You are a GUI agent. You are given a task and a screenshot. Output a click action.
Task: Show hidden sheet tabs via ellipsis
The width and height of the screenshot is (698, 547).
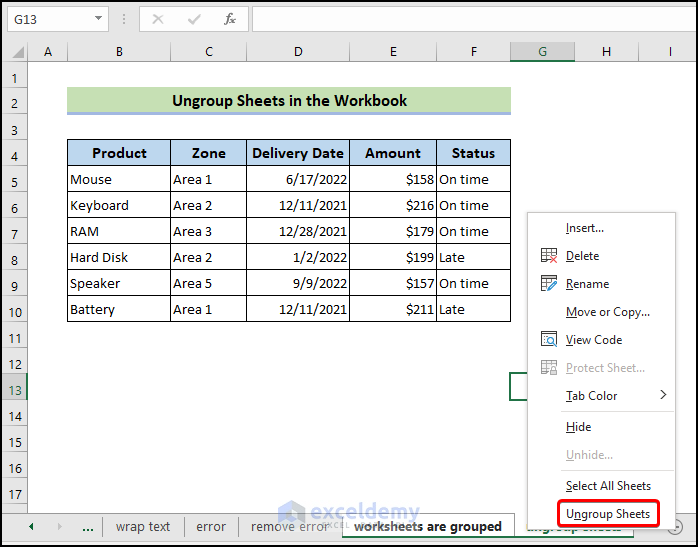[x=88, y=527]
